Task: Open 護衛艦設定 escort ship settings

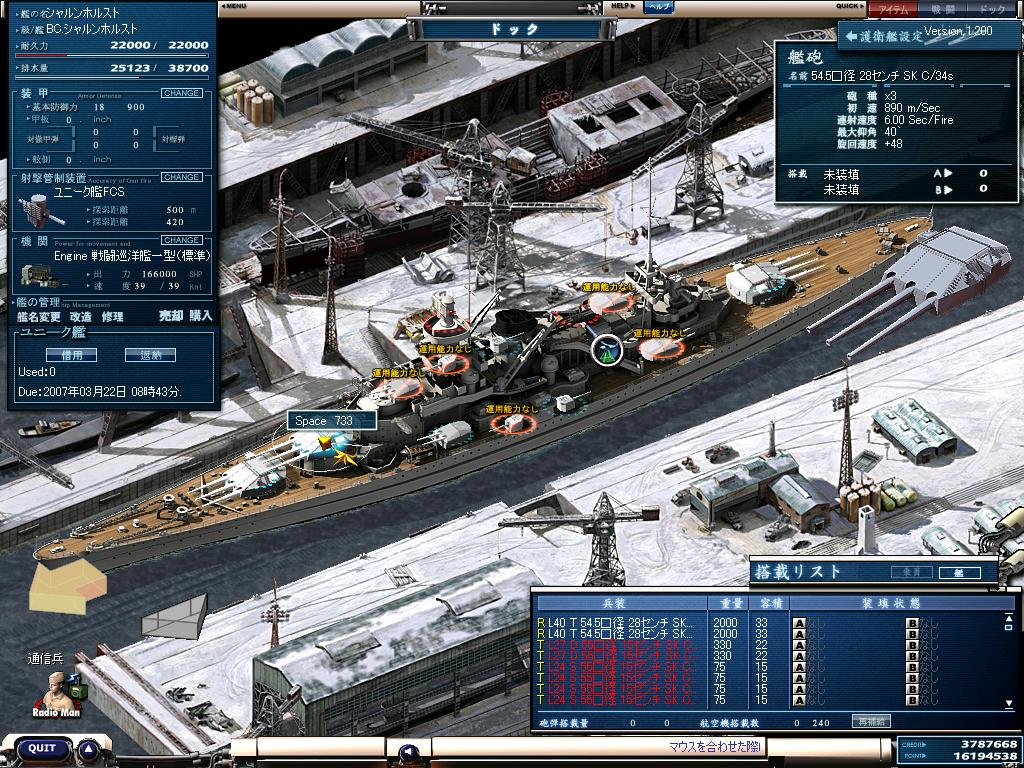Action: tap(884, 37)
